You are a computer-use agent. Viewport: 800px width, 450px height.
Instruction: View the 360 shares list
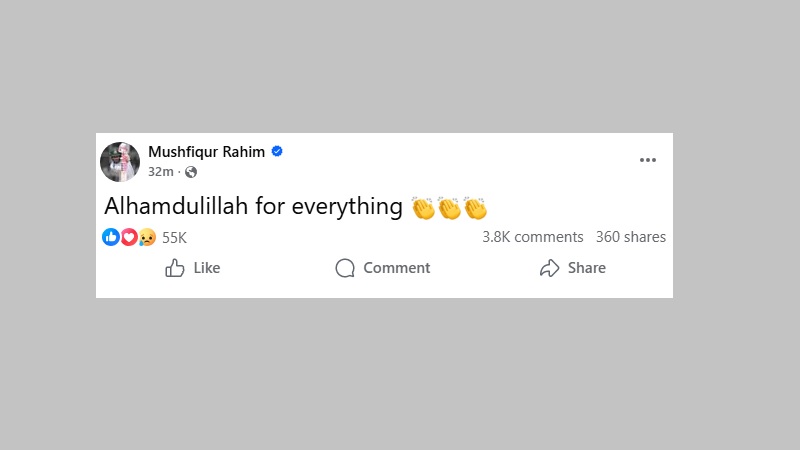point(630,237)
